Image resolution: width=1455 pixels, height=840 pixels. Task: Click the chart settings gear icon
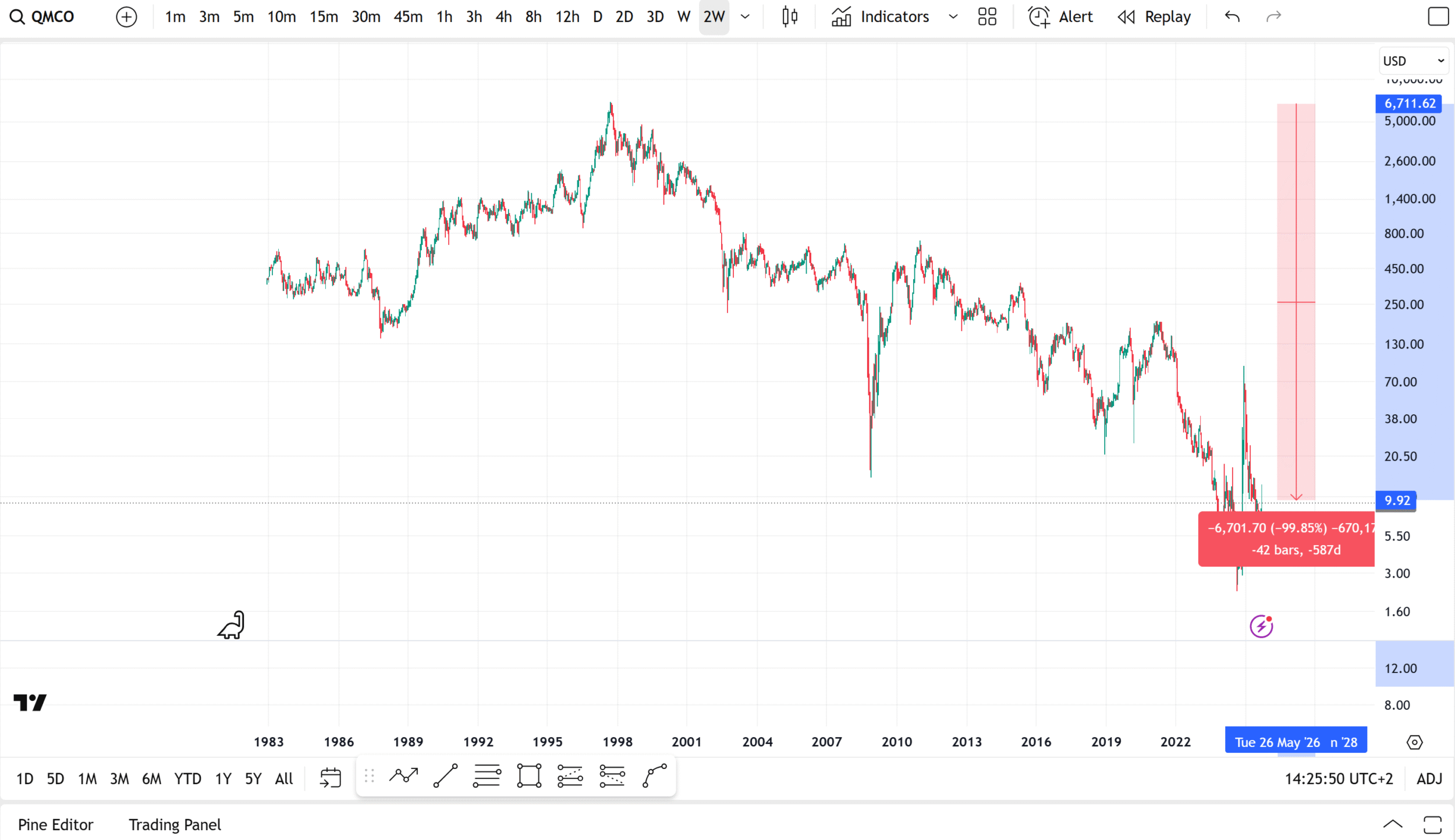pos(1414,742)
